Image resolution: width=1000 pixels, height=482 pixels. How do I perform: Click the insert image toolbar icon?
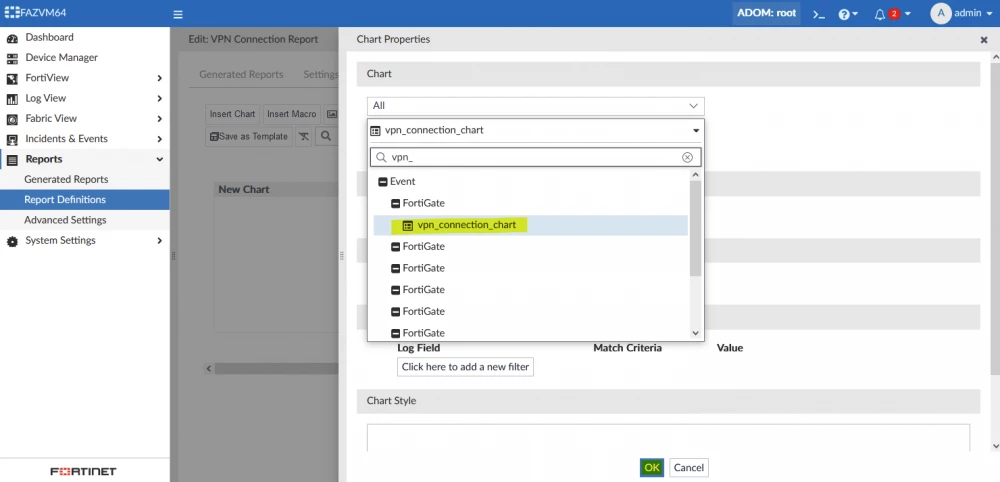pyautogui.click(x=331, y=114)
